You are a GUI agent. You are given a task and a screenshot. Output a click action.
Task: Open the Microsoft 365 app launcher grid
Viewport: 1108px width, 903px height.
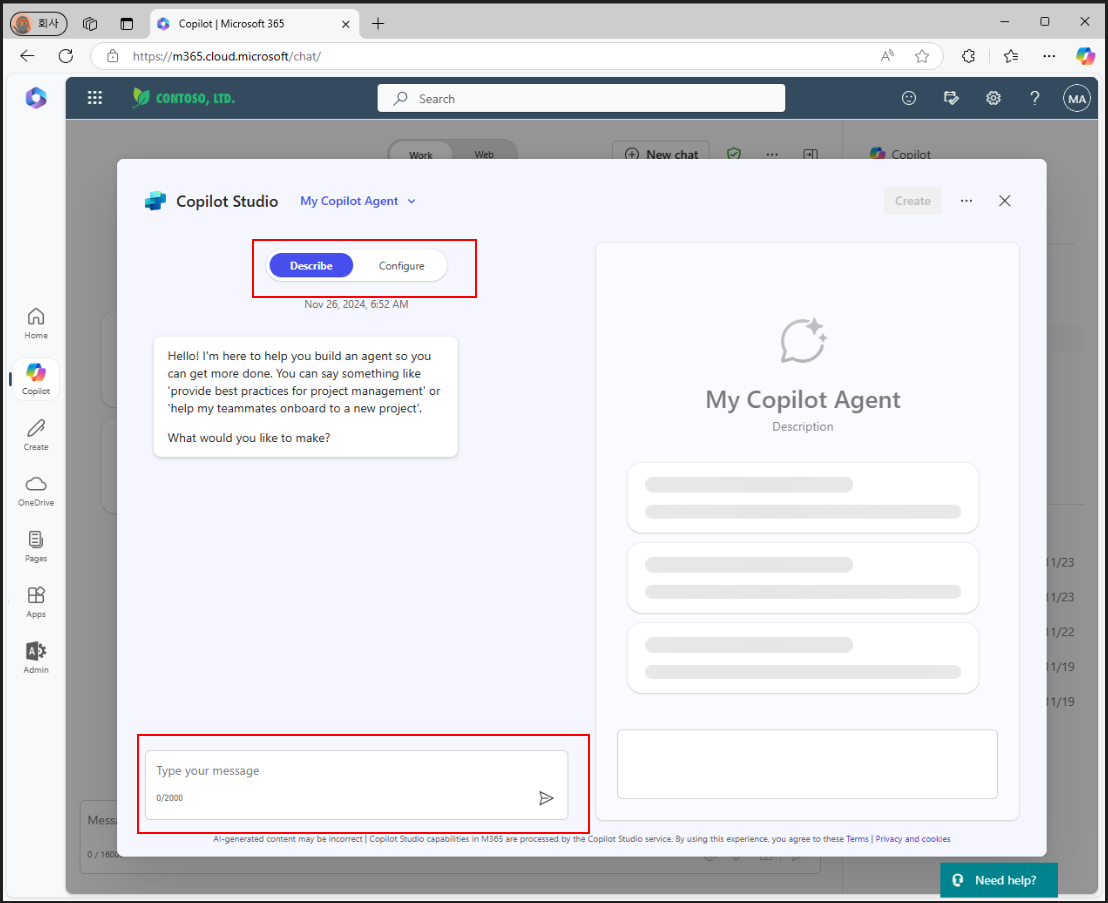95,98
